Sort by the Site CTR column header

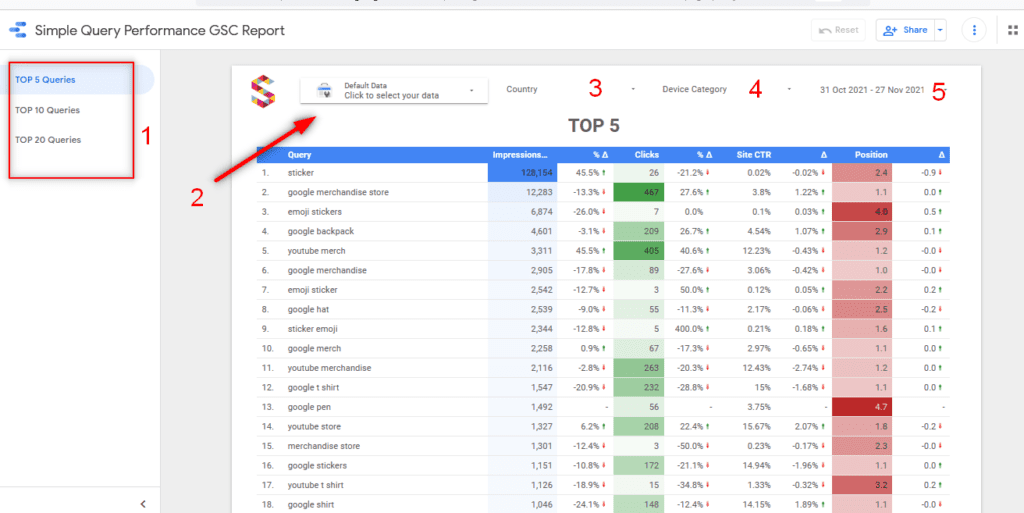(753, 155)
